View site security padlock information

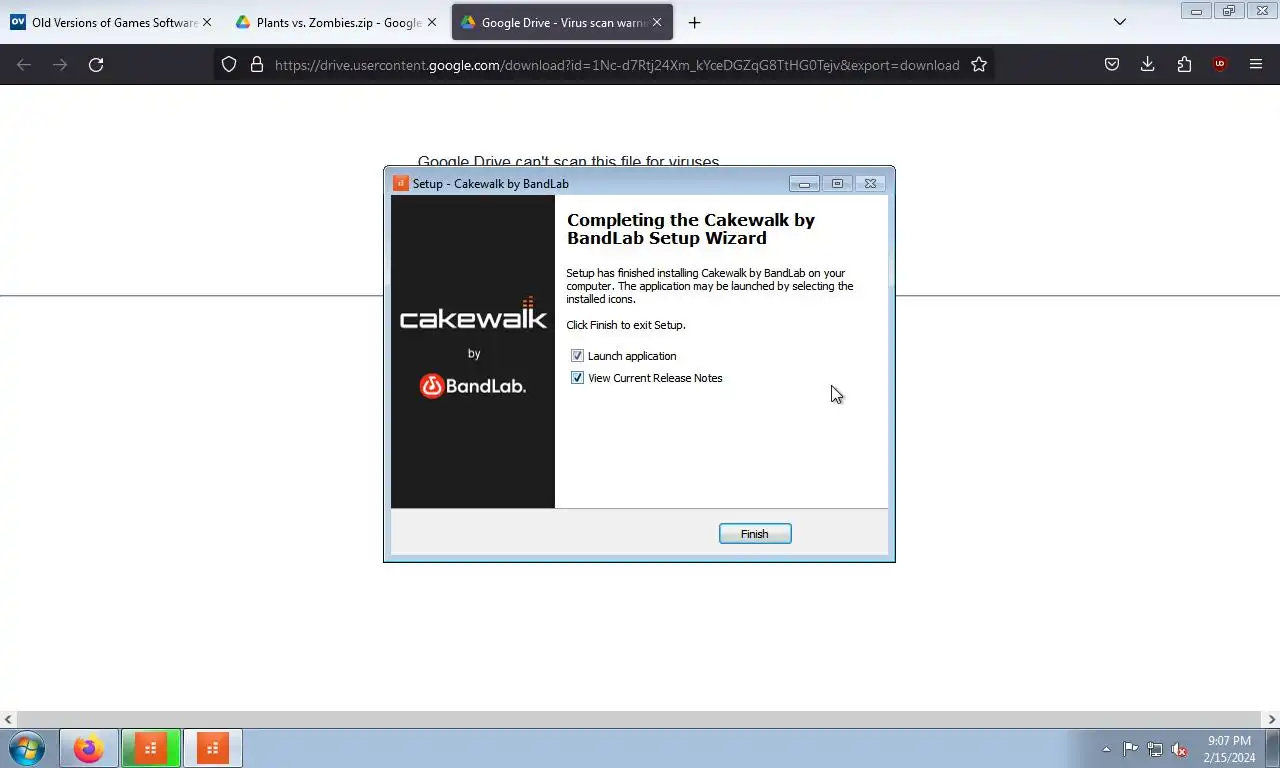click(257, 65)
